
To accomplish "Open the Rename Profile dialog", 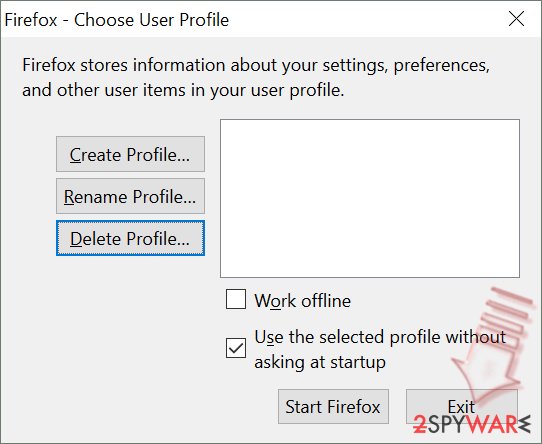I will coord(130,196).
